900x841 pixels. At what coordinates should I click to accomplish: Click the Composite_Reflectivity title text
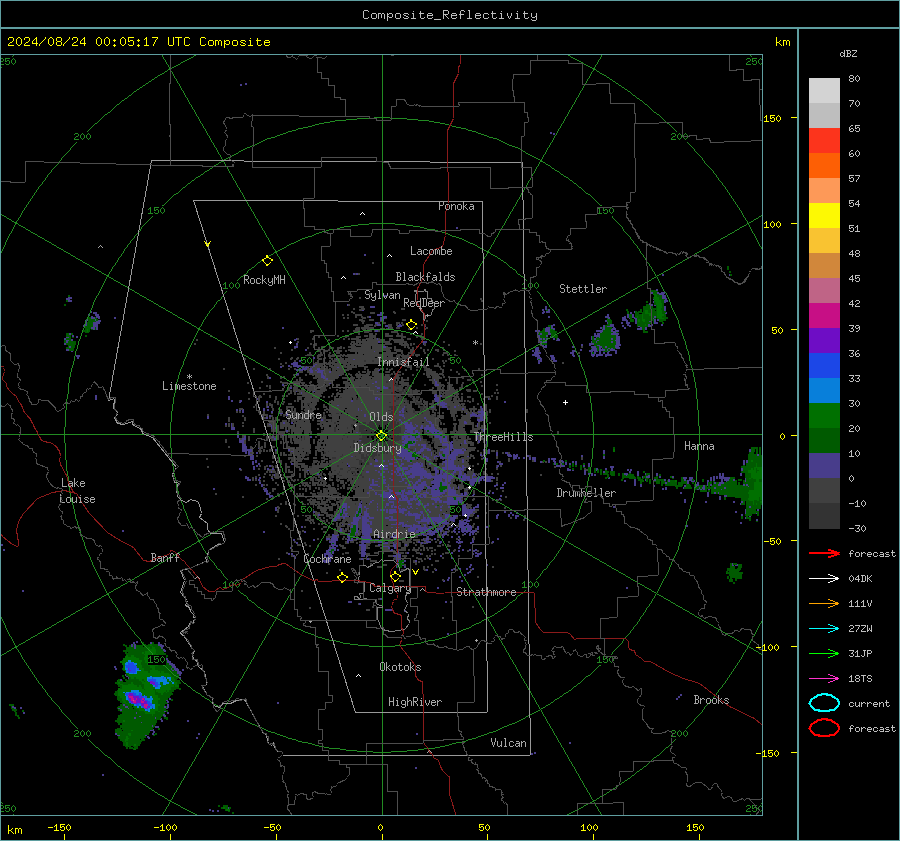coord(450,15)
